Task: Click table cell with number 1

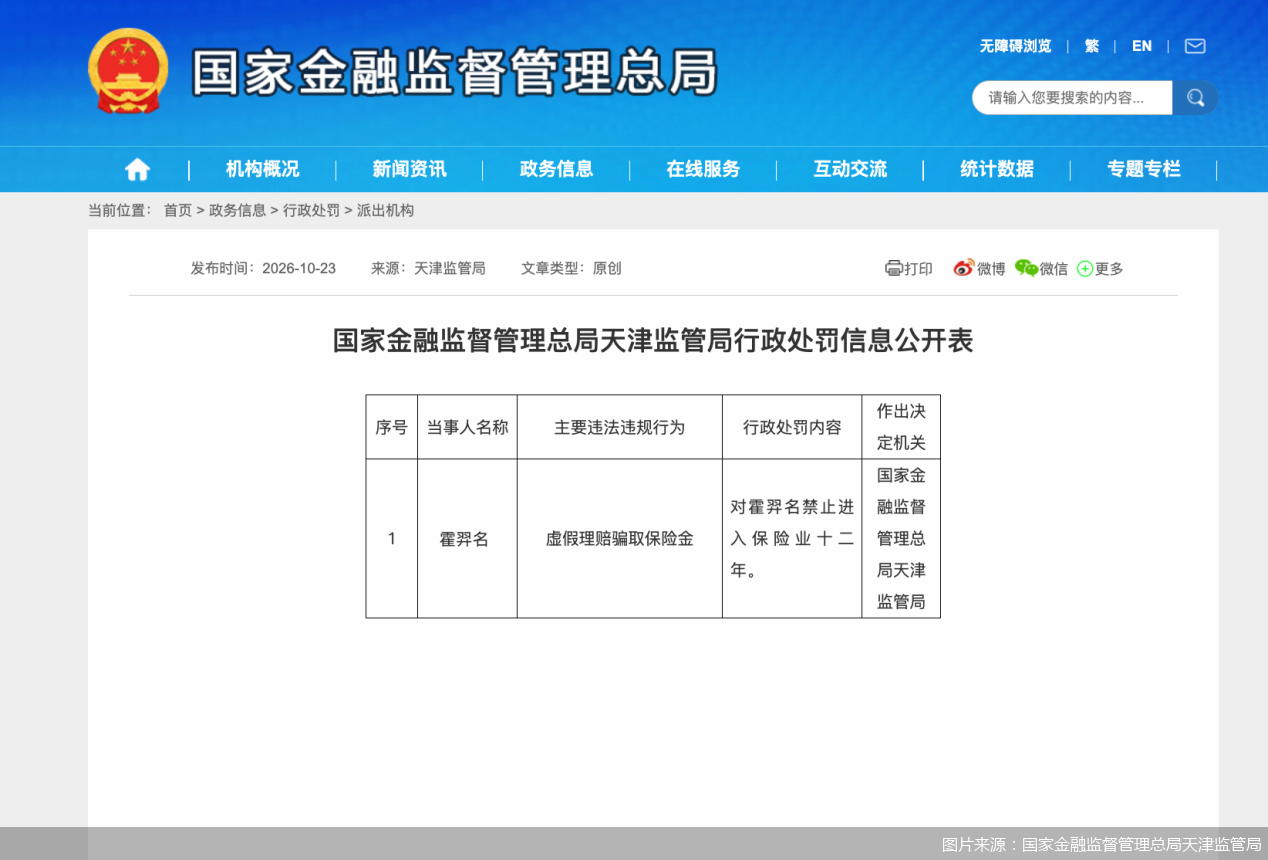Action: point(392,538)
